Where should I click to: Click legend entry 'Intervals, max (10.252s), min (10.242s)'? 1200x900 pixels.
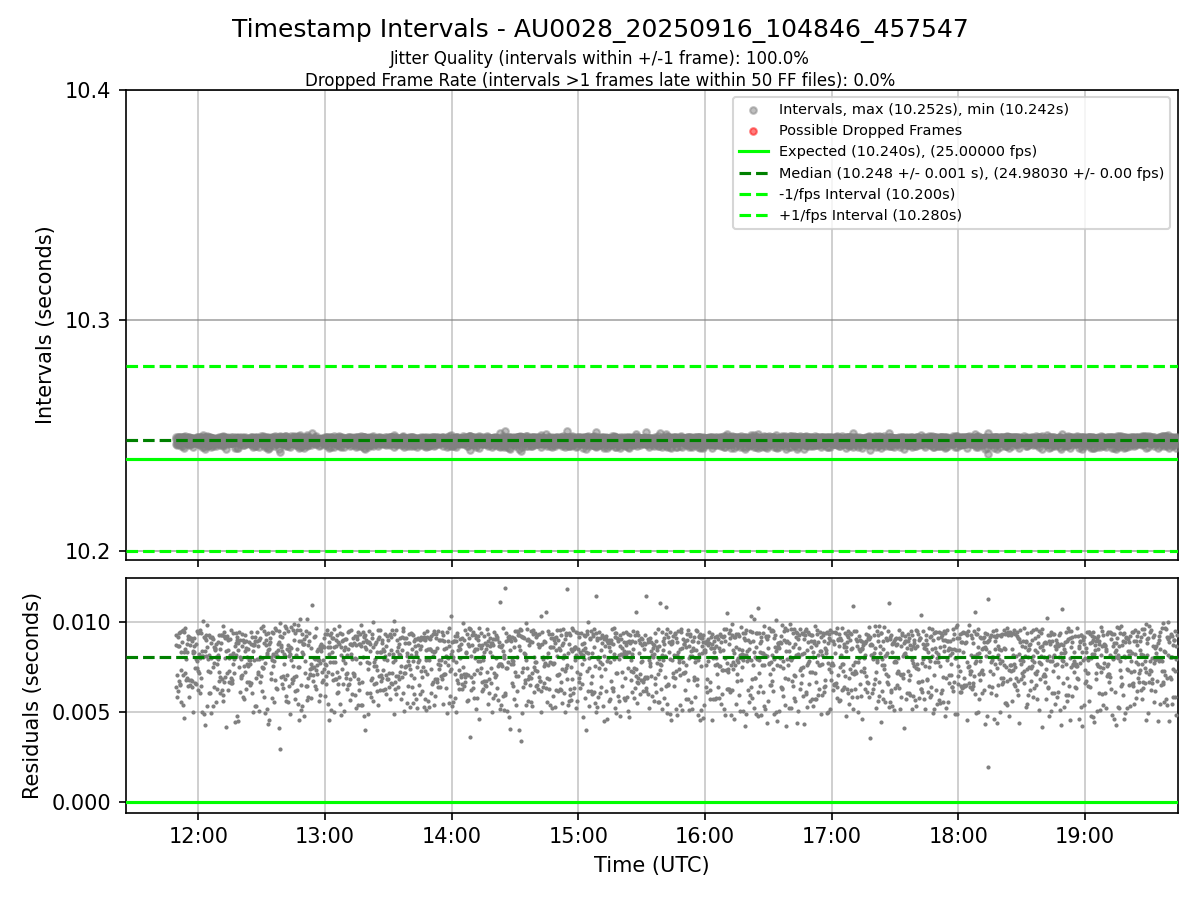click(x=924, y=109)
